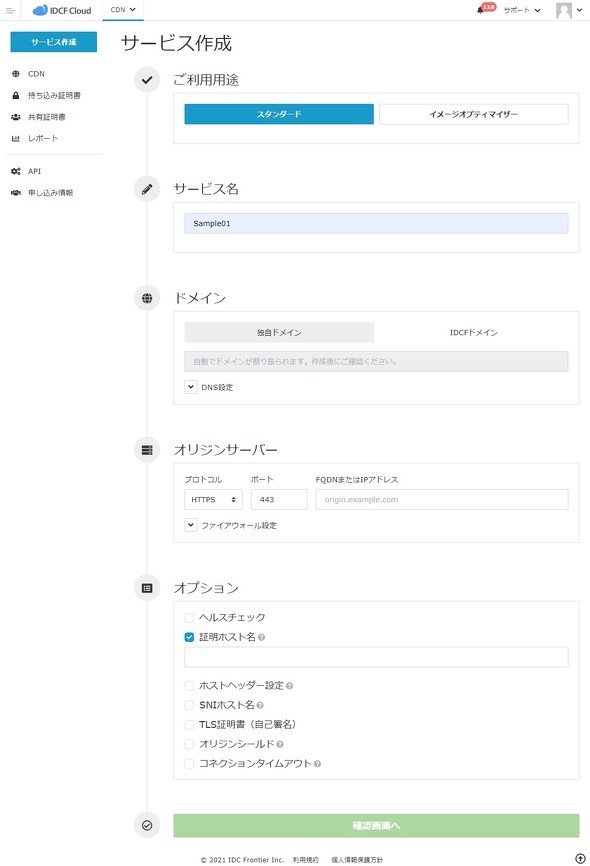590x866 pixels.
Task: Click the chart icon for レポート
Action: pos(15,138)
